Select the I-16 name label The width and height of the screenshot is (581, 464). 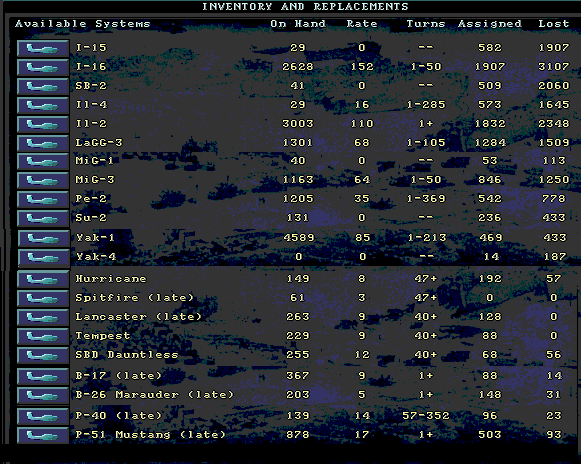(91, 67)
